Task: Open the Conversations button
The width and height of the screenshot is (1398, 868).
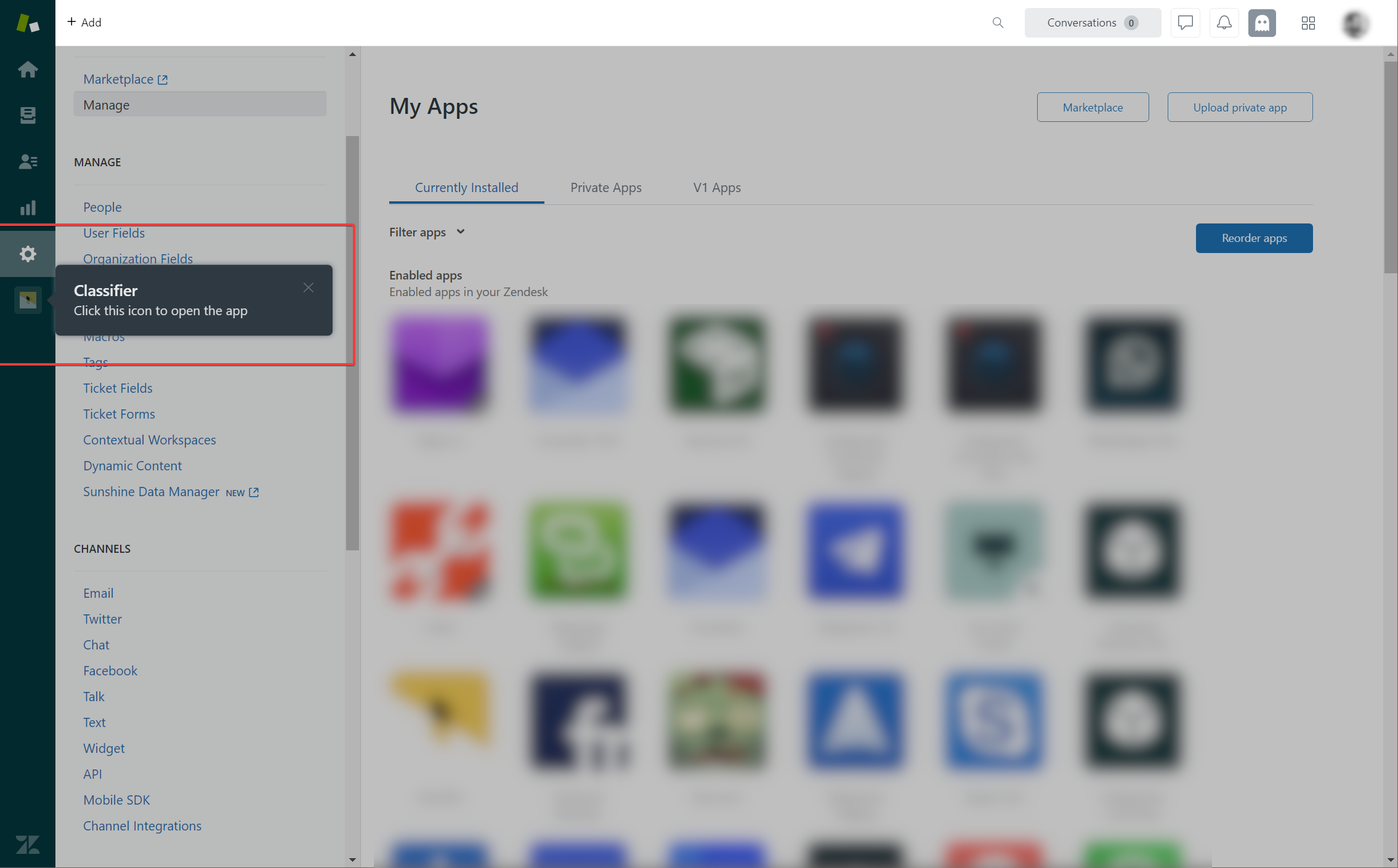Action: pyautogui.click(x=1093, y=23)
